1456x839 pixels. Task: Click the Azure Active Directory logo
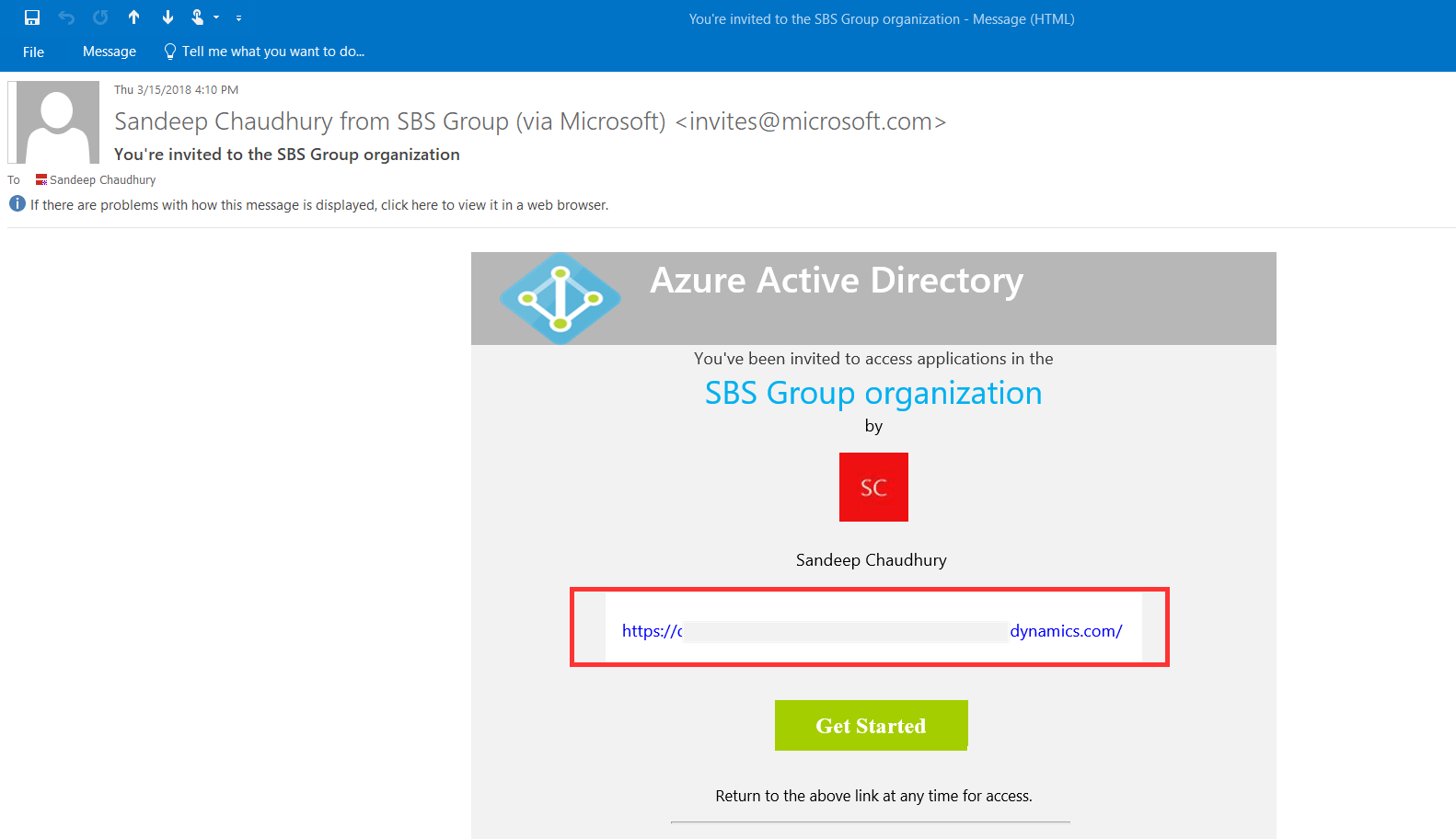(x=560, y=299)
